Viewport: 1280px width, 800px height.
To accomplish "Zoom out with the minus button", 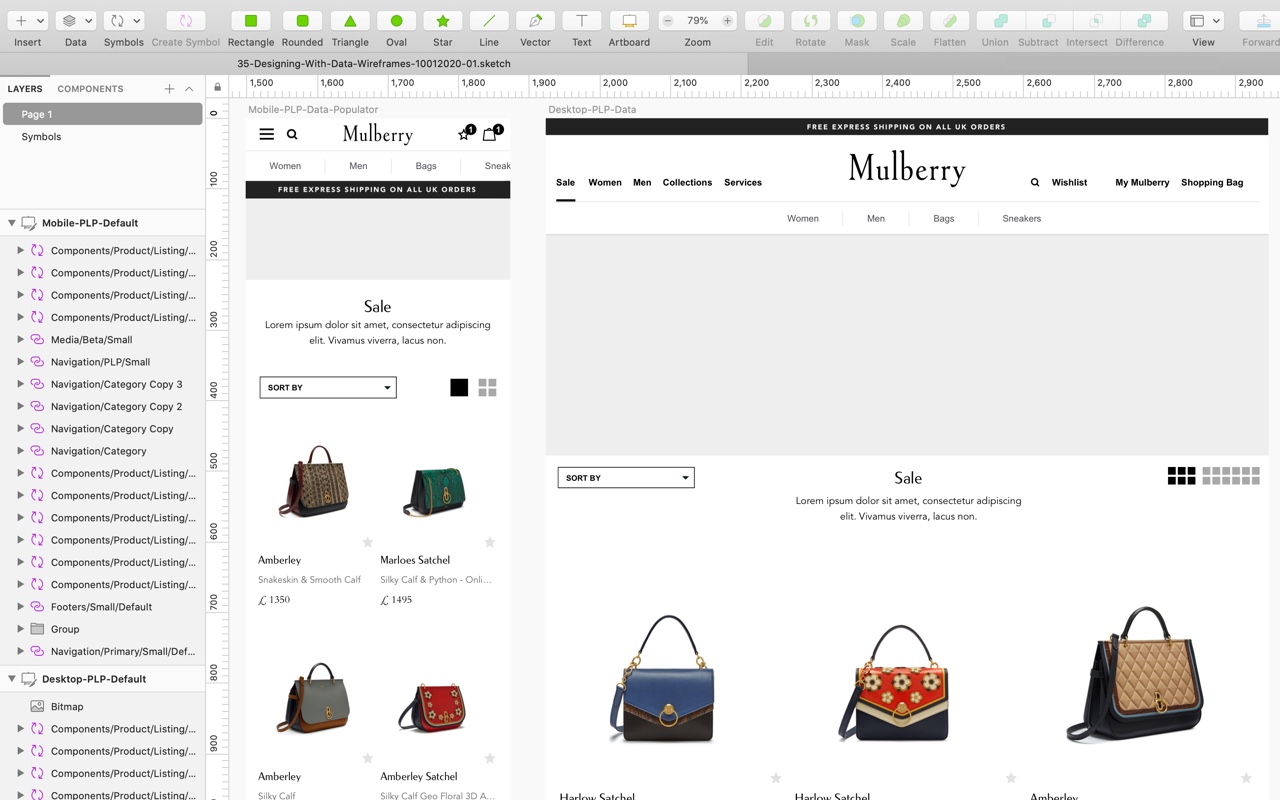I will (668, 21).
